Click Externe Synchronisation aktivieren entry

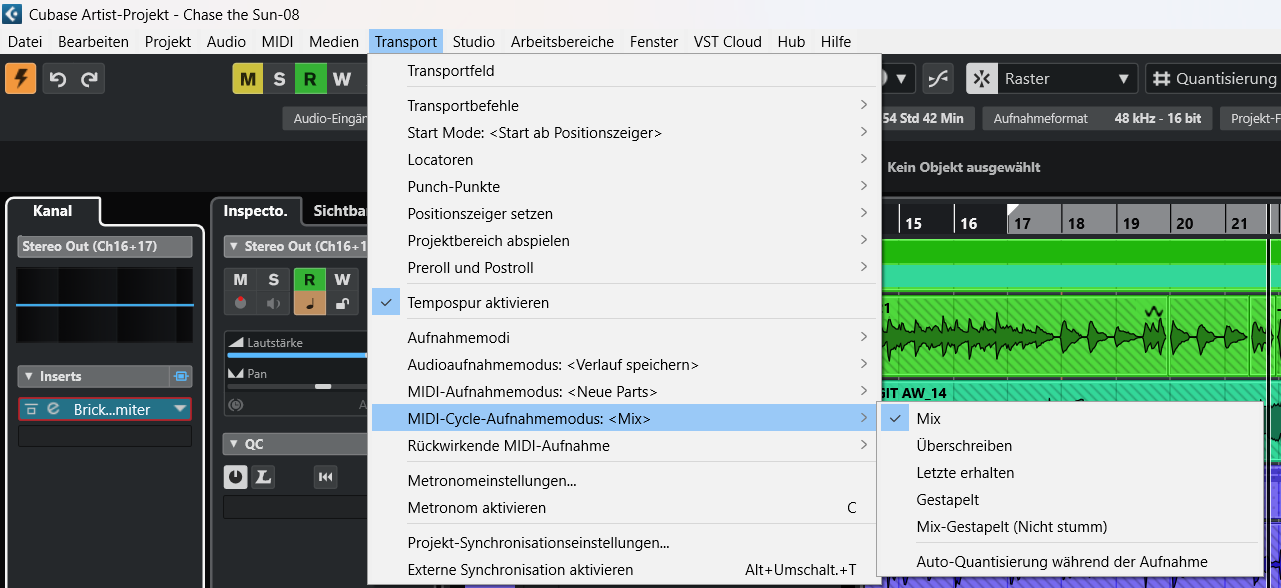coord(624,569)
